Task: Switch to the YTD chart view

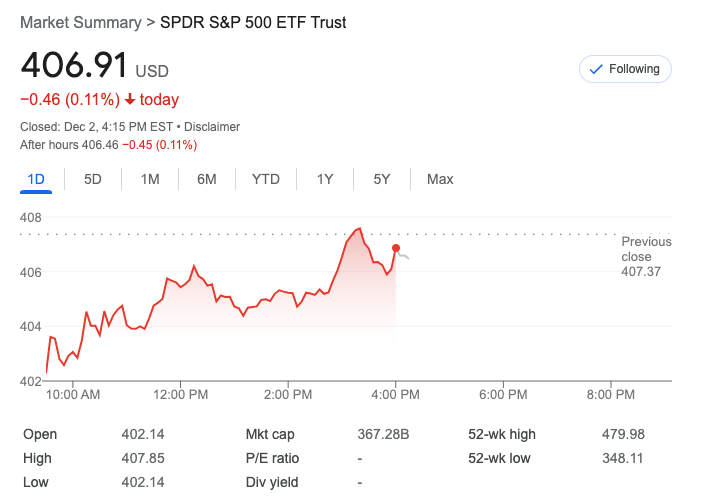Action: tap(265, 179)
